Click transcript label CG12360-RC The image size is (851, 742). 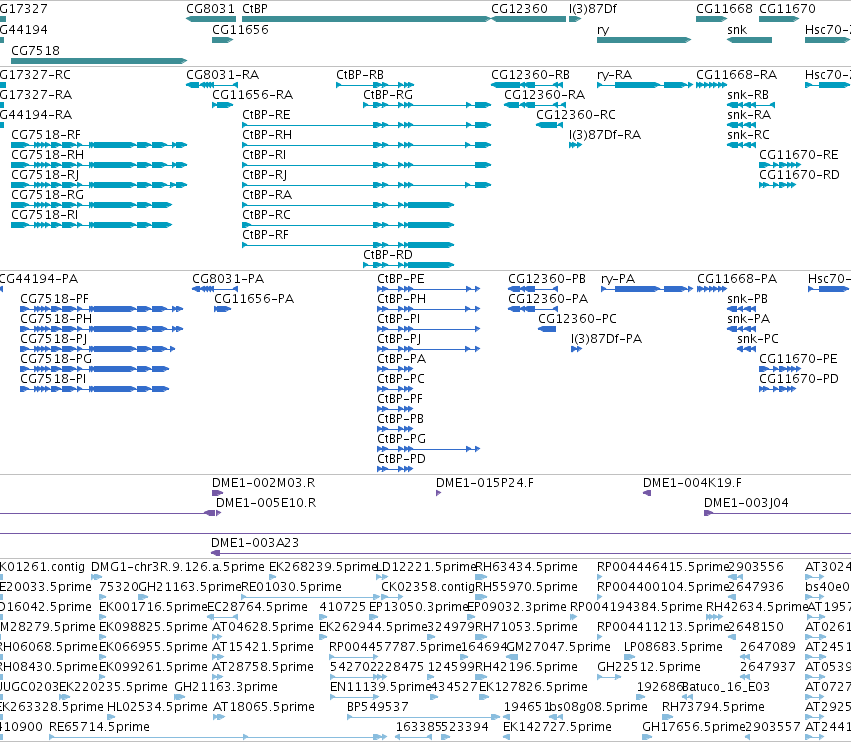[576, 115]
